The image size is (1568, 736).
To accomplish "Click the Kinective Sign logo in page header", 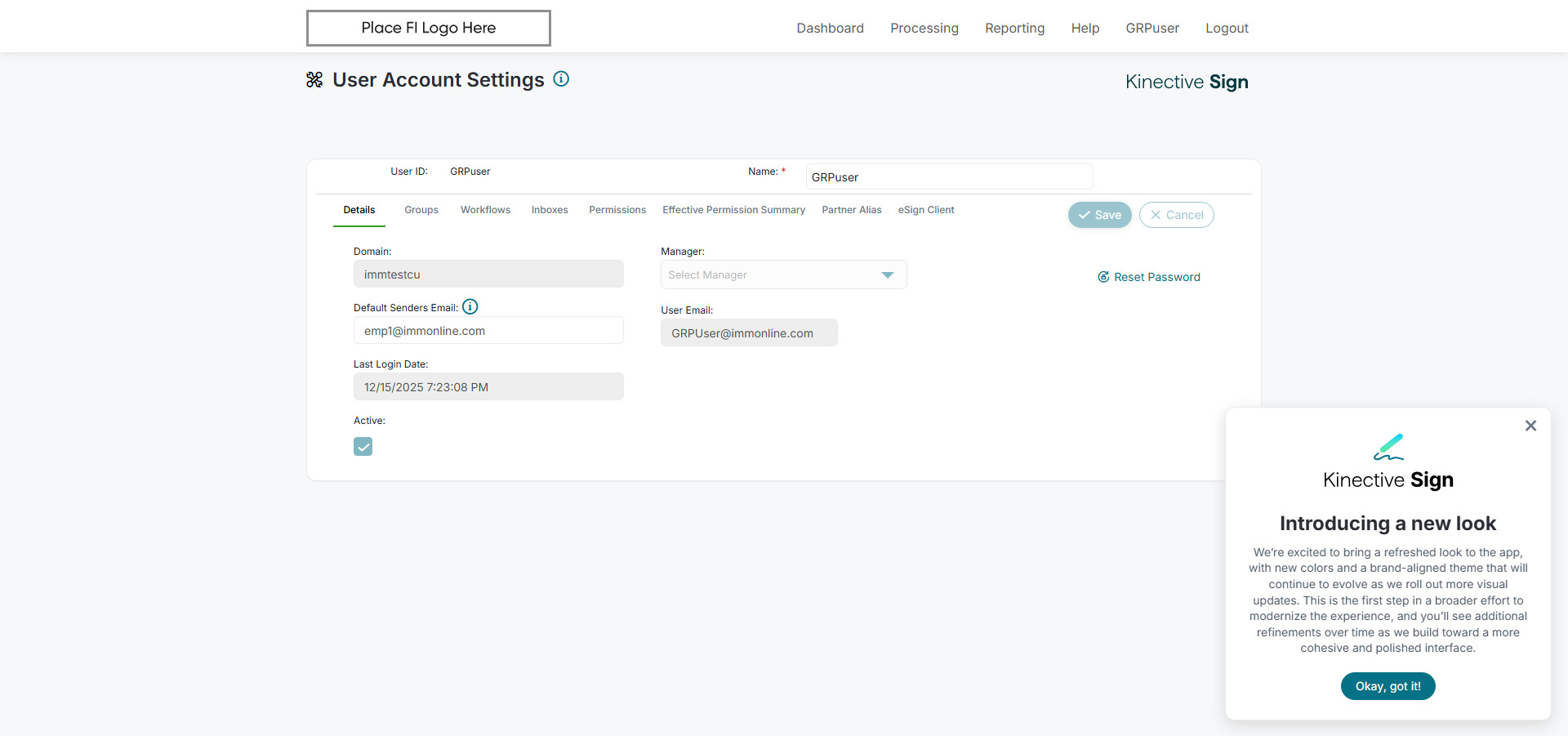I will (x=1187, y=82).
